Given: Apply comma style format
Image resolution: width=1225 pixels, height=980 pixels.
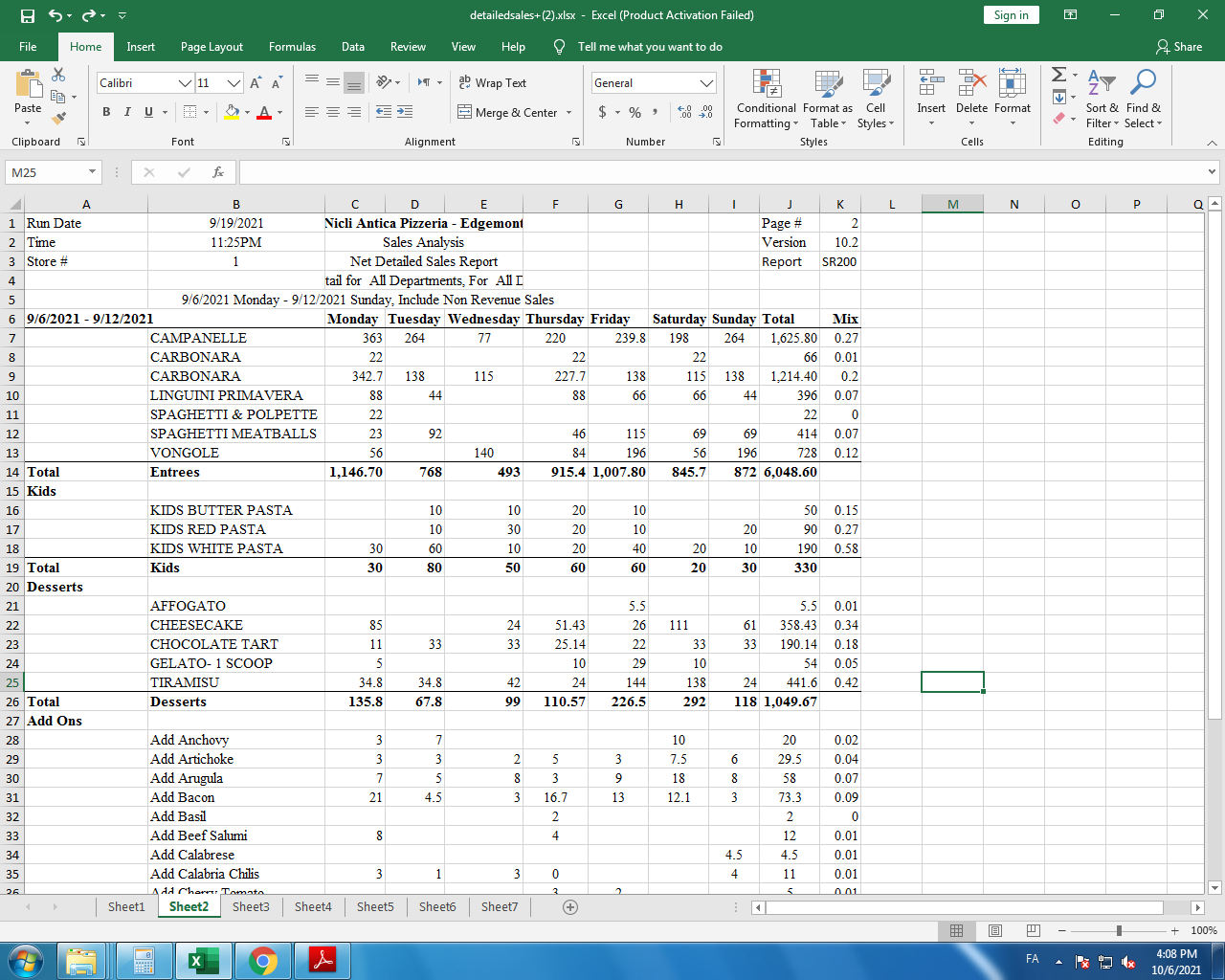Looking at the screenshot, I should (655, 112).
